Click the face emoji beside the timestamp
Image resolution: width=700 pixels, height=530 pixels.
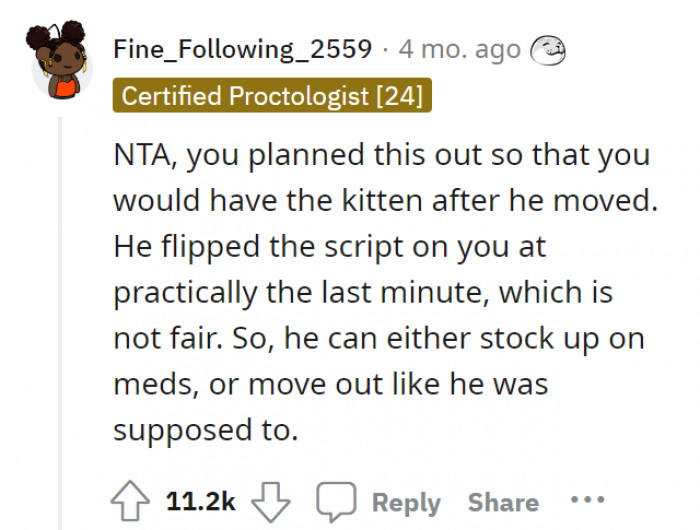pos(547,49)
